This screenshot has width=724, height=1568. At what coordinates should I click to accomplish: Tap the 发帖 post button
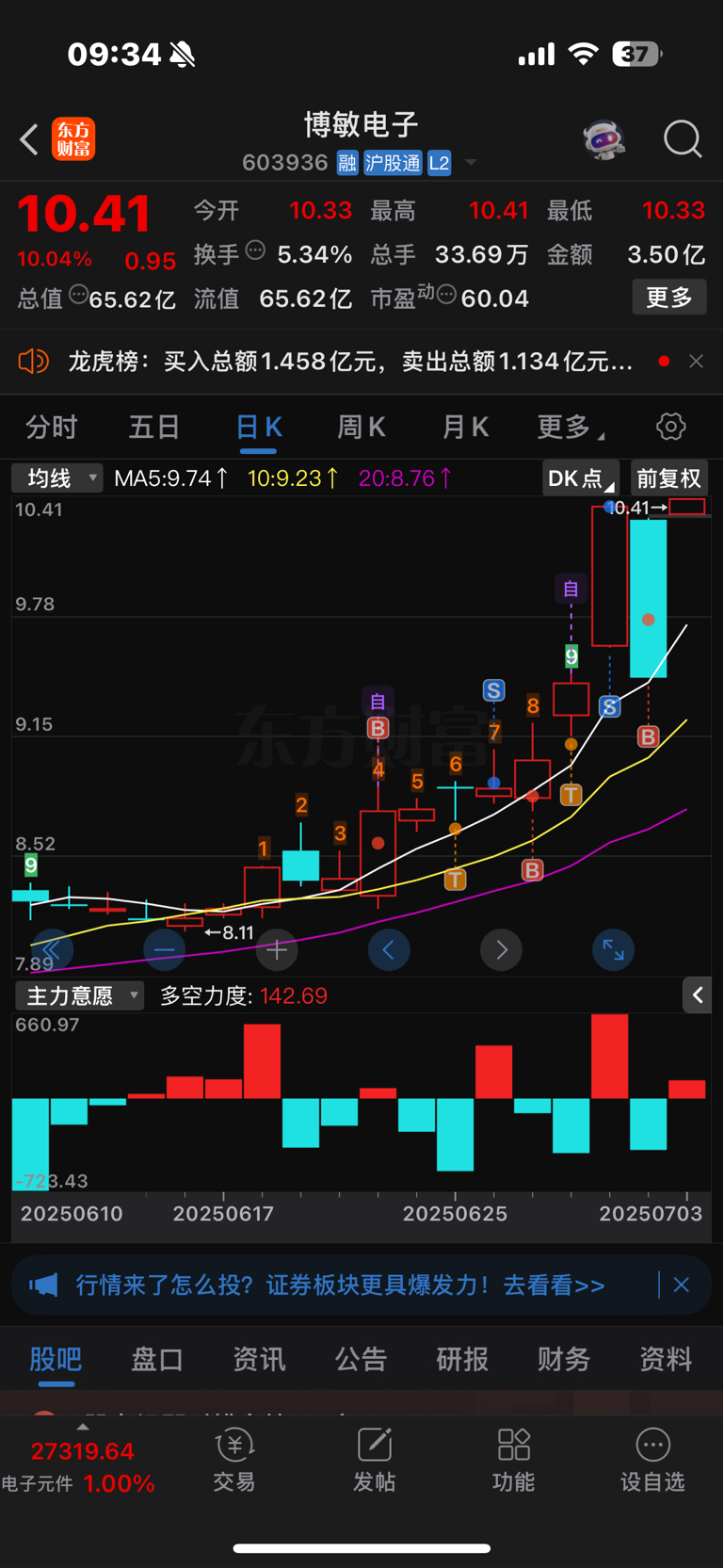click(x=374, y=1460)
